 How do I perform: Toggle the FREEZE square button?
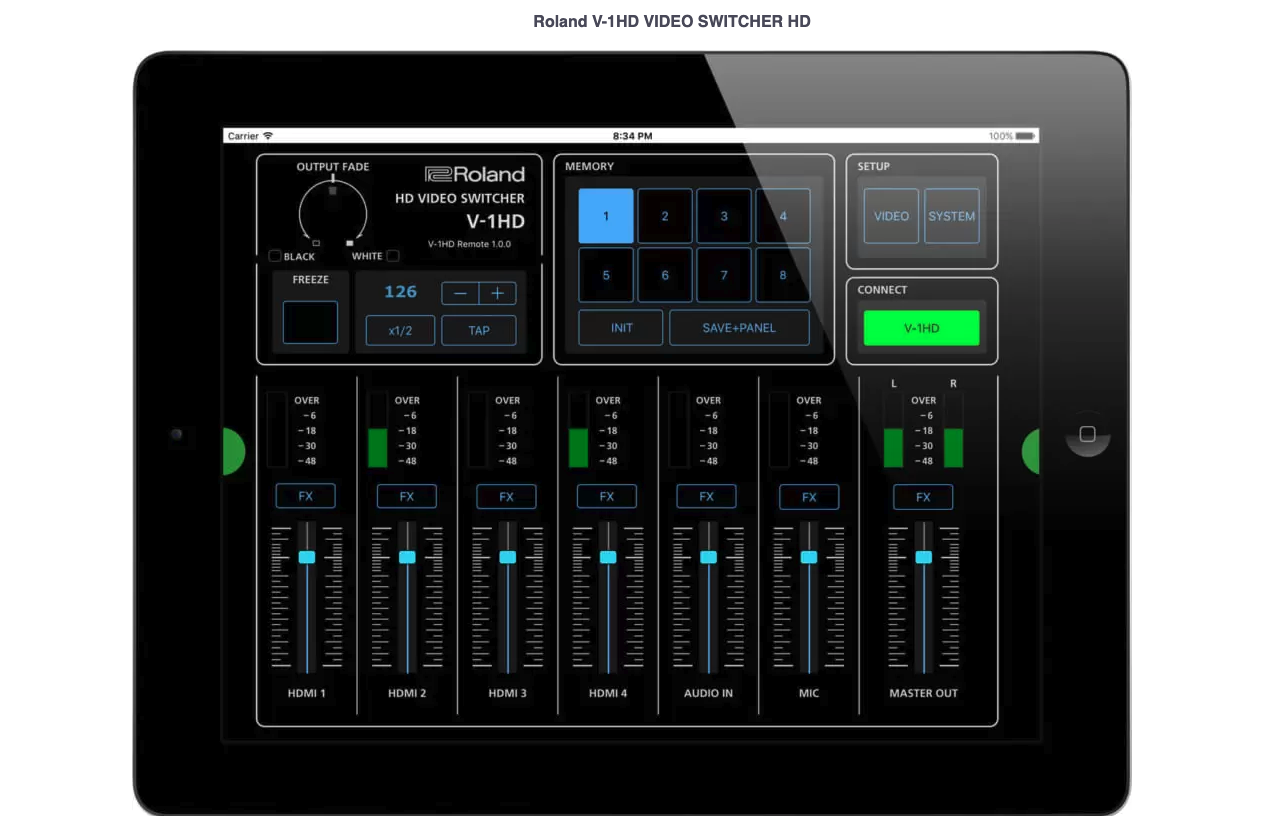pyautogui.click(x=310, y=322)
